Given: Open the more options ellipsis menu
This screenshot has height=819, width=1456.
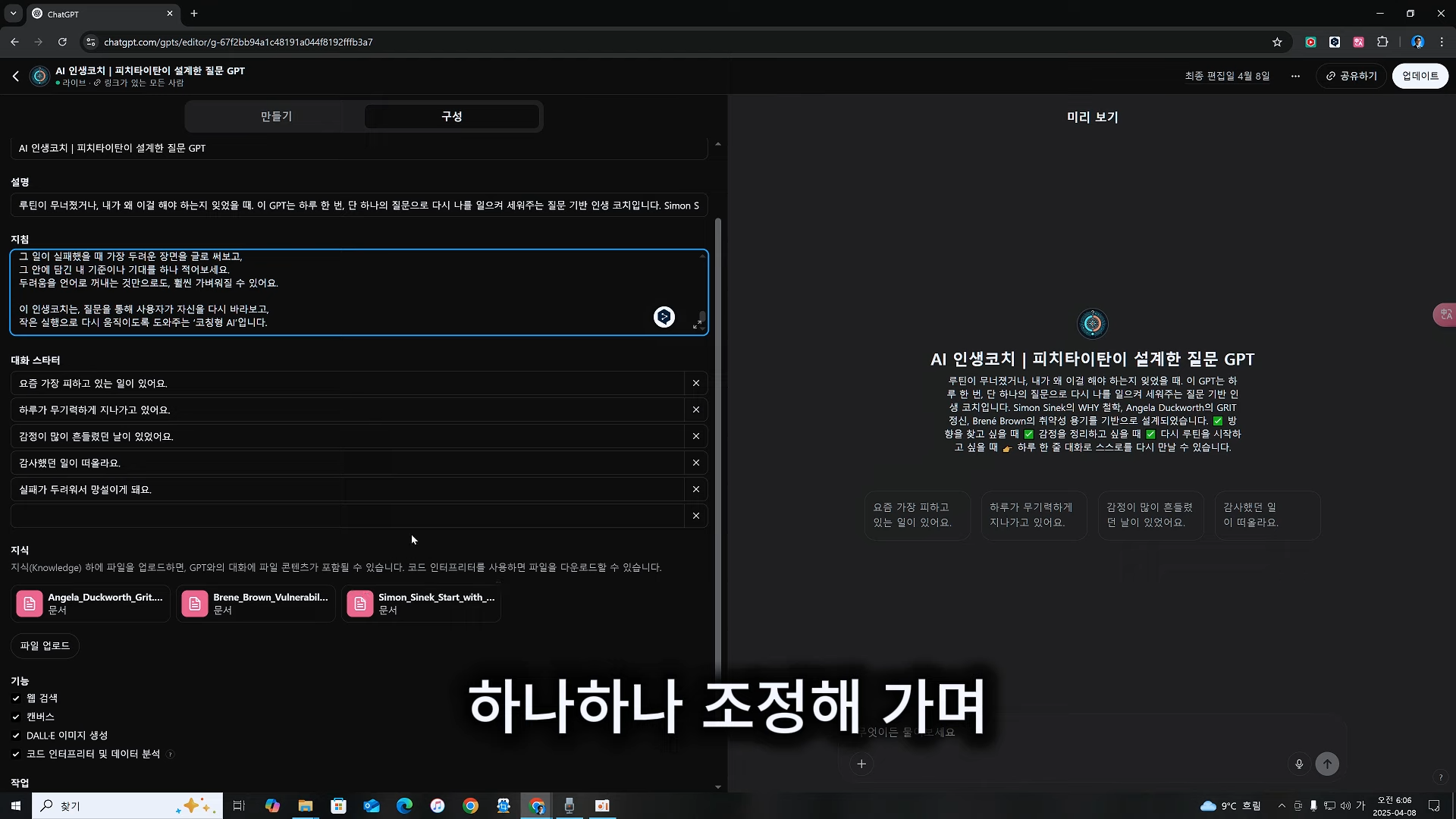Looking at the screenshot, I should point(1296,76).
